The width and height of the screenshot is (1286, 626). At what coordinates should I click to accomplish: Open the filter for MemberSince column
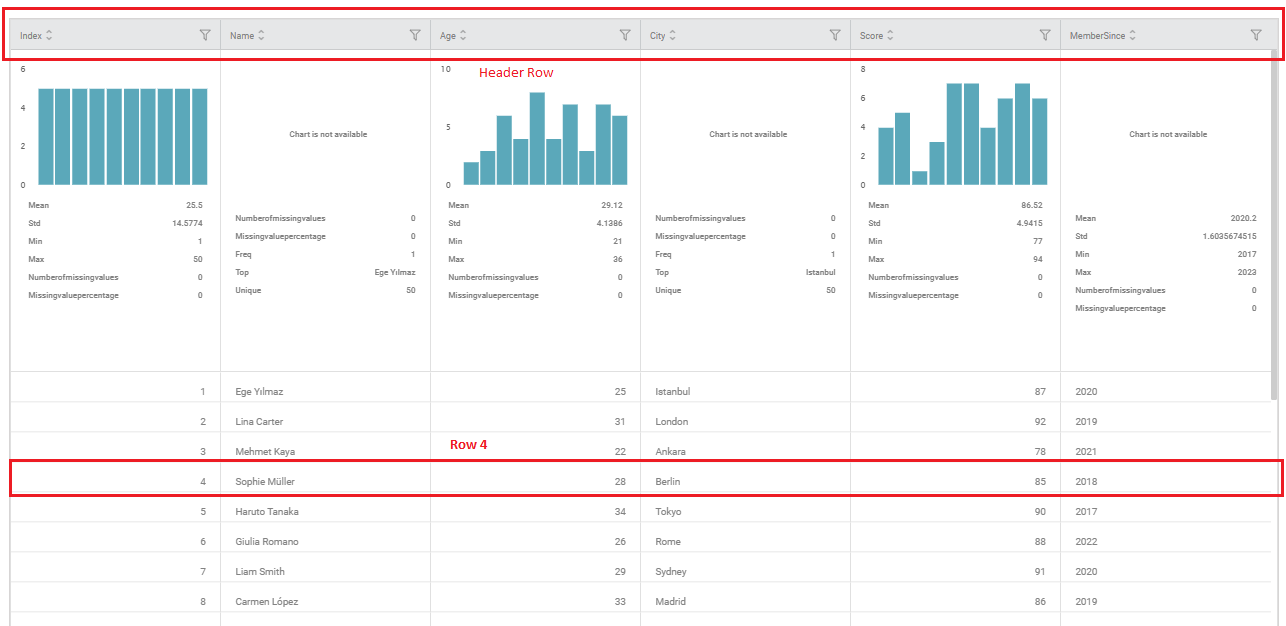tap(1256, 35)
